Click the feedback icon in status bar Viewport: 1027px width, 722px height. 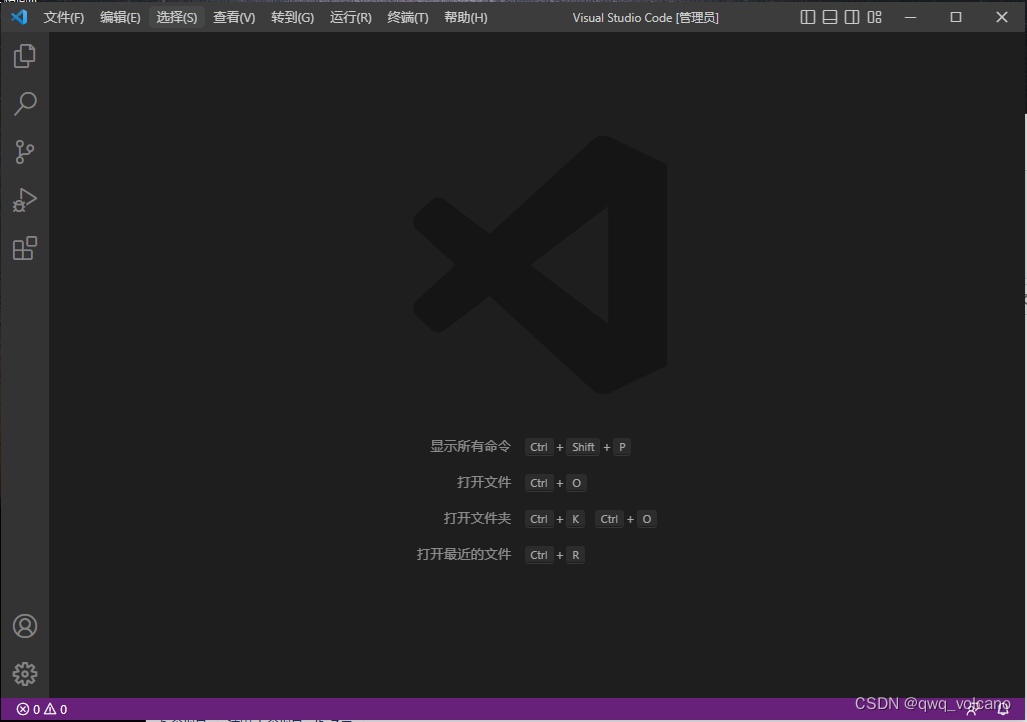pos(972,709)
